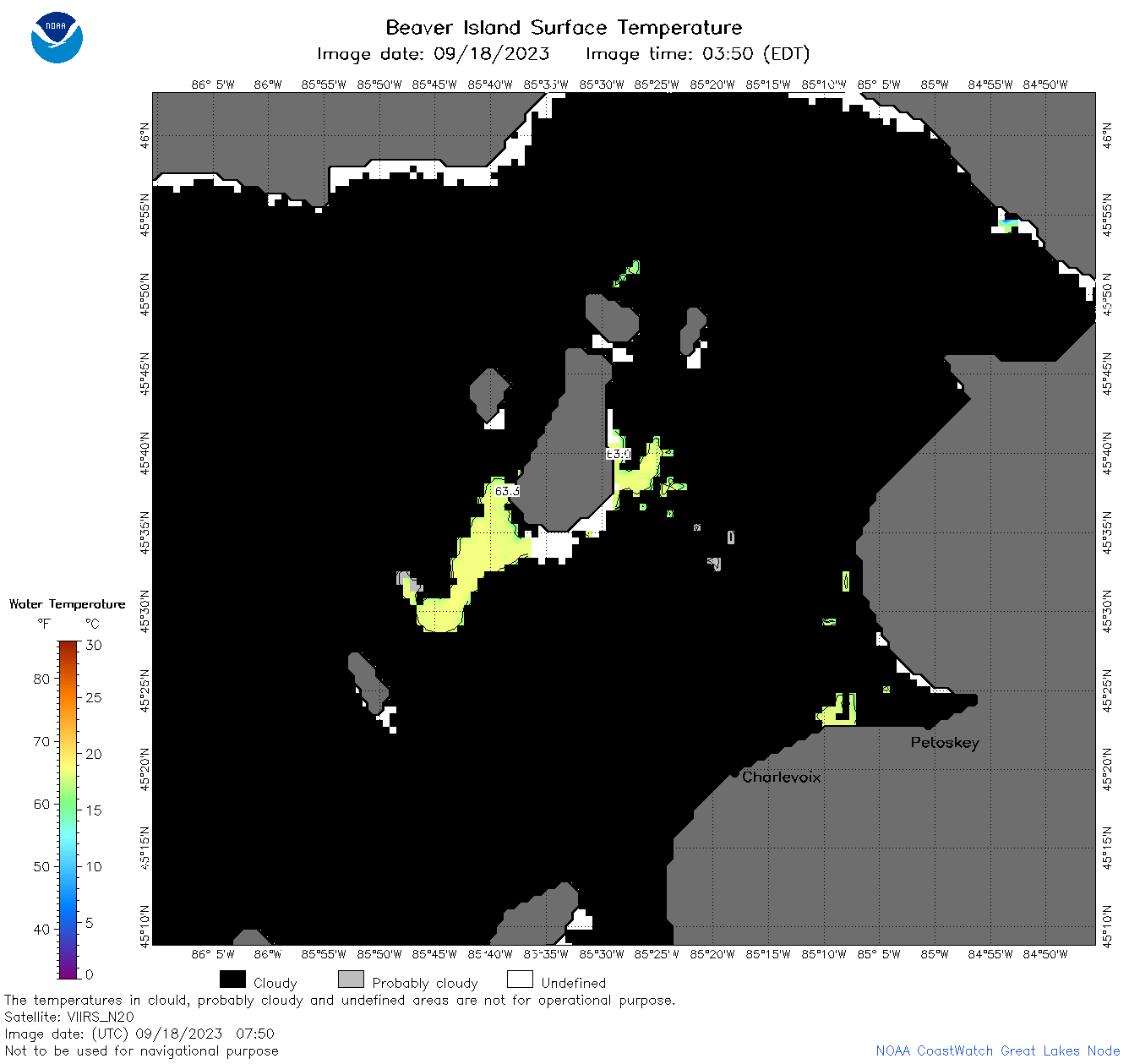The width and height of the screenshot is (1129, 1064).
Task: Click the NOAA logo emblem
Action: click(x=57, y=38)
